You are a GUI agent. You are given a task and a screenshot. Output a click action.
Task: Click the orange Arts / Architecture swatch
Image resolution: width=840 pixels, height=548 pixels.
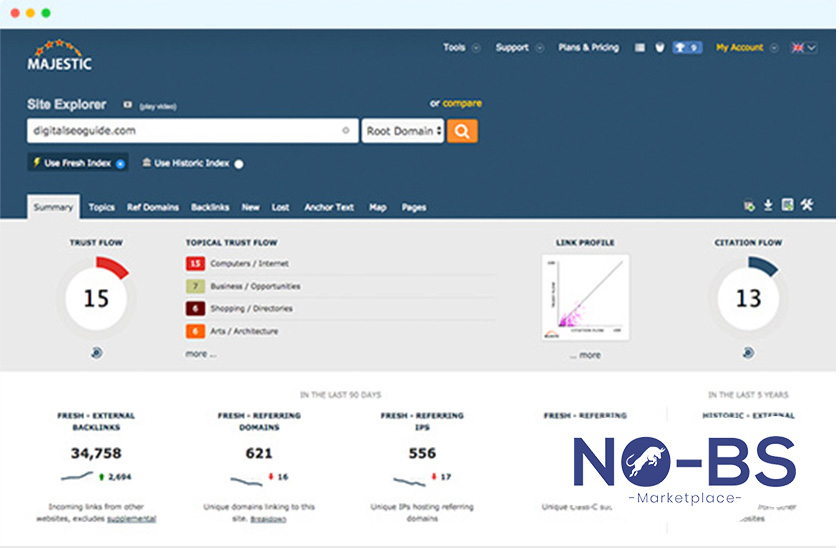click(x=195, y=331)
